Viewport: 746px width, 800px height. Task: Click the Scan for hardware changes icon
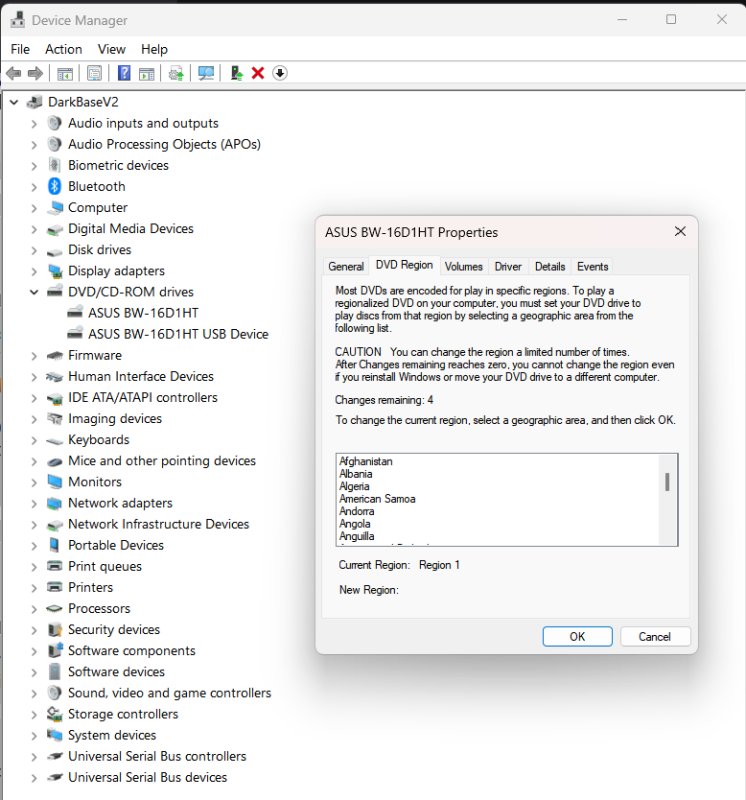point(207,73)
